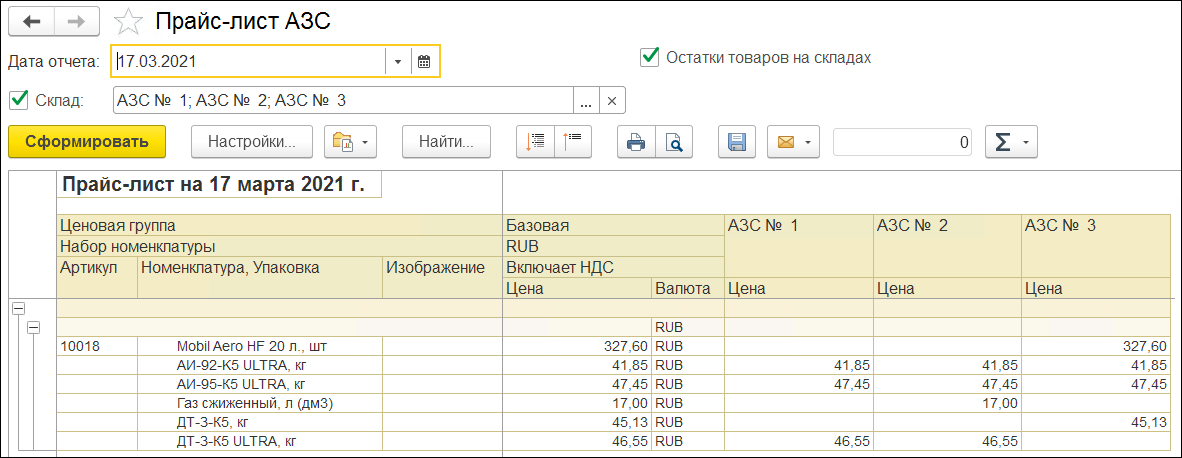
Task: Open the send by email dropdown
Action: point(794,143)
